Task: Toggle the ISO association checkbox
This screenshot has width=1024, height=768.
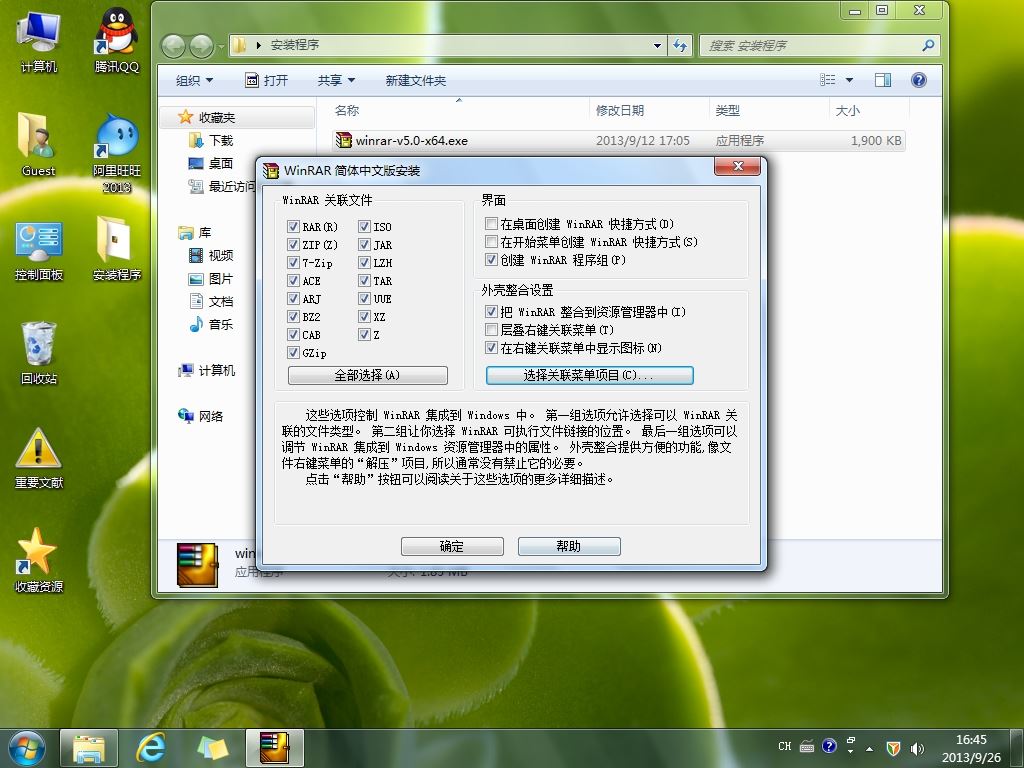Action: [364, 227]
